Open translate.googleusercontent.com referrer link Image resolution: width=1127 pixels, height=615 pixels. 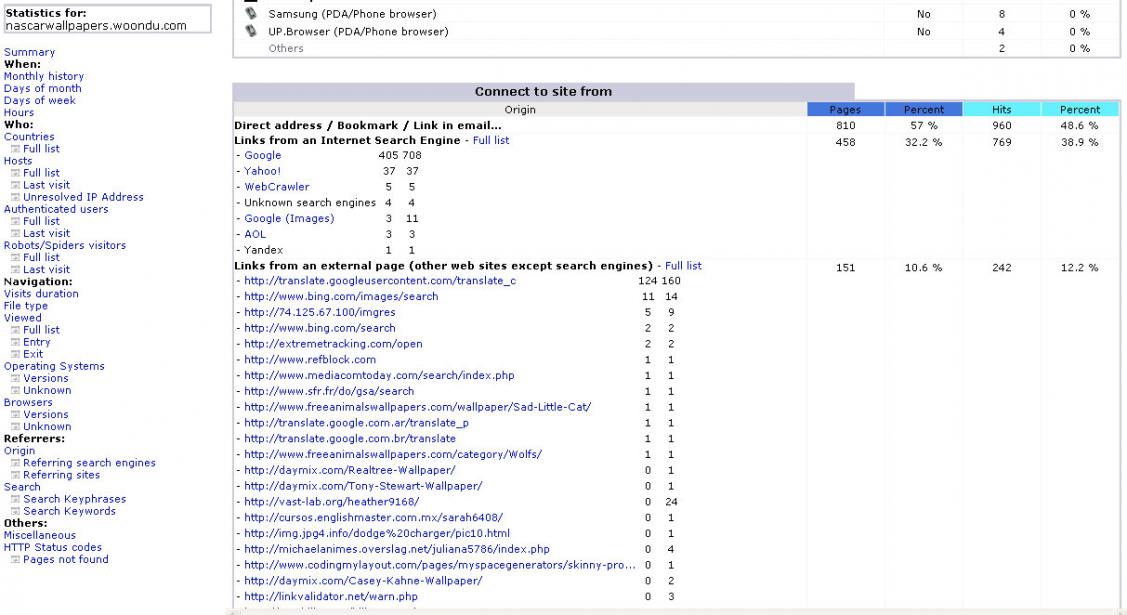pyautogui.click(x=380, y=281)
